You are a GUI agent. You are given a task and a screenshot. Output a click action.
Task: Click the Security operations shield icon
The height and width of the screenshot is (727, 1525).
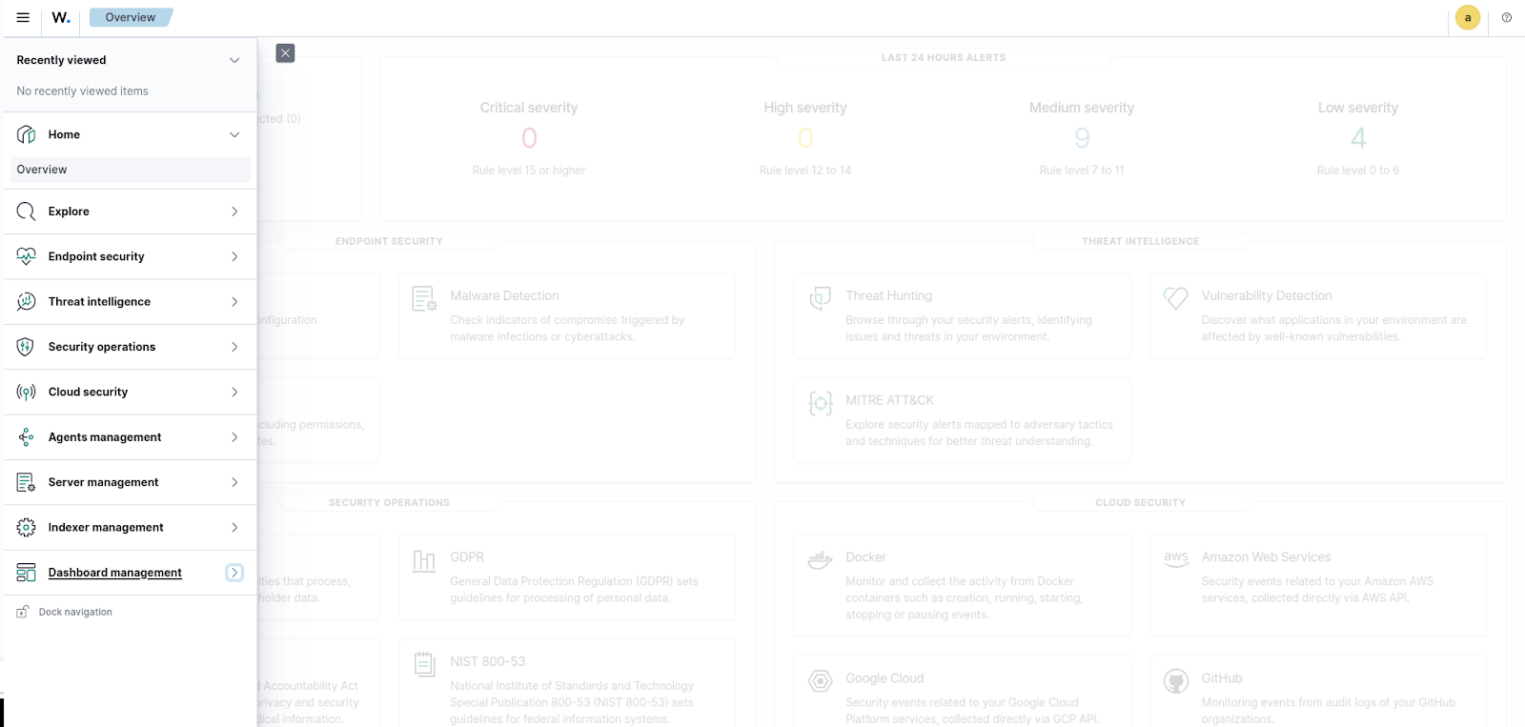coord(26,347)
